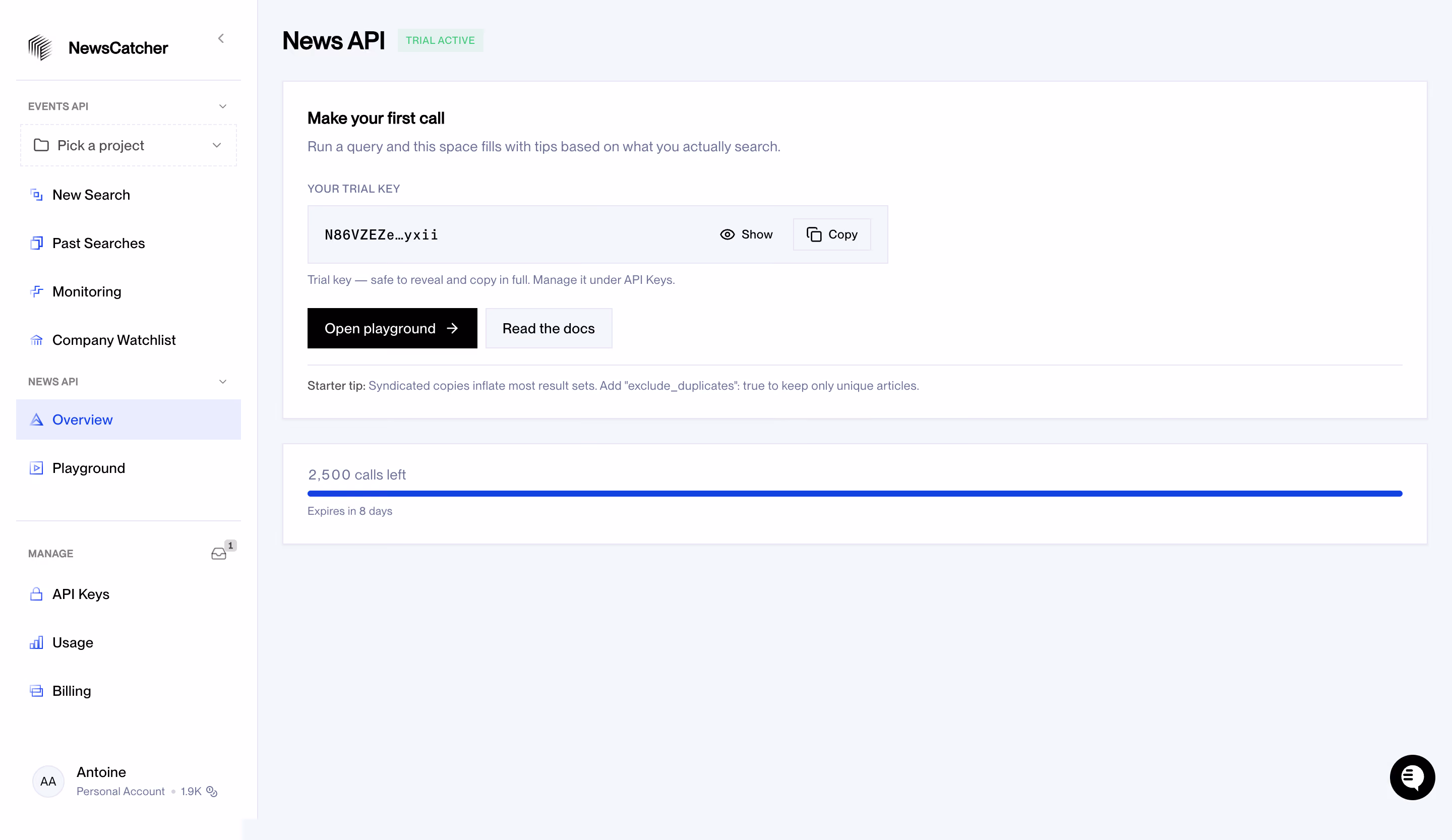1452x840 pixels.
Task: Open the Playground menu item
Action: coord(129,468)
